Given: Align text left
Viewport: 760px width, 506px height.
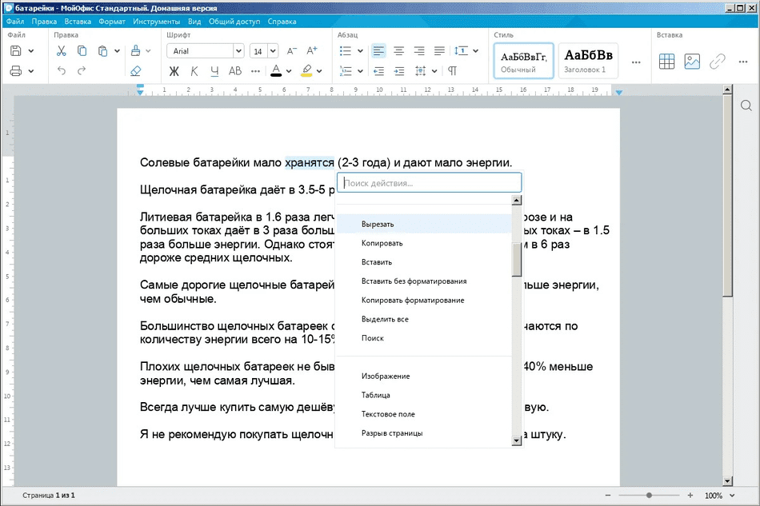Looking at the screenshot, I should [x=379, y=51].
